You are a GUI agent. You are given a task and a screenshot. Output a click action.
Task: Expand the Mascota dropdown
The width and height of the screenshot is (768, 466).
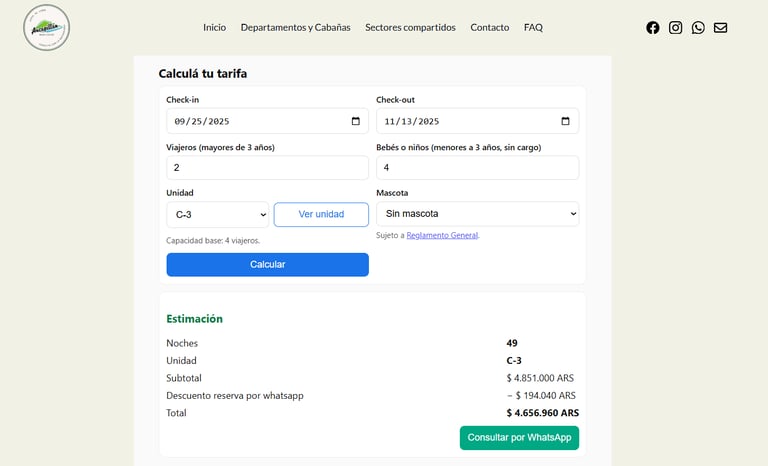click(477, 214)
